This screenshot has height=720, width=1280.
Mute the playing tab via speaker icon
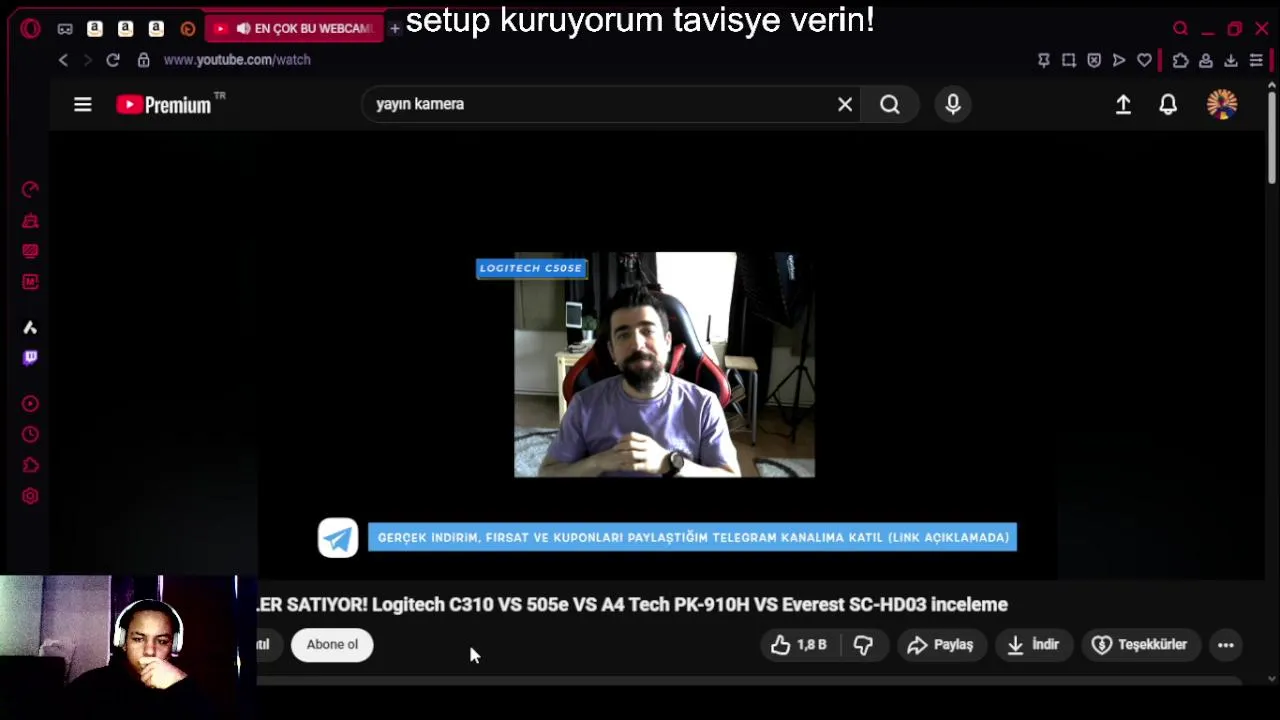[243, 28]
